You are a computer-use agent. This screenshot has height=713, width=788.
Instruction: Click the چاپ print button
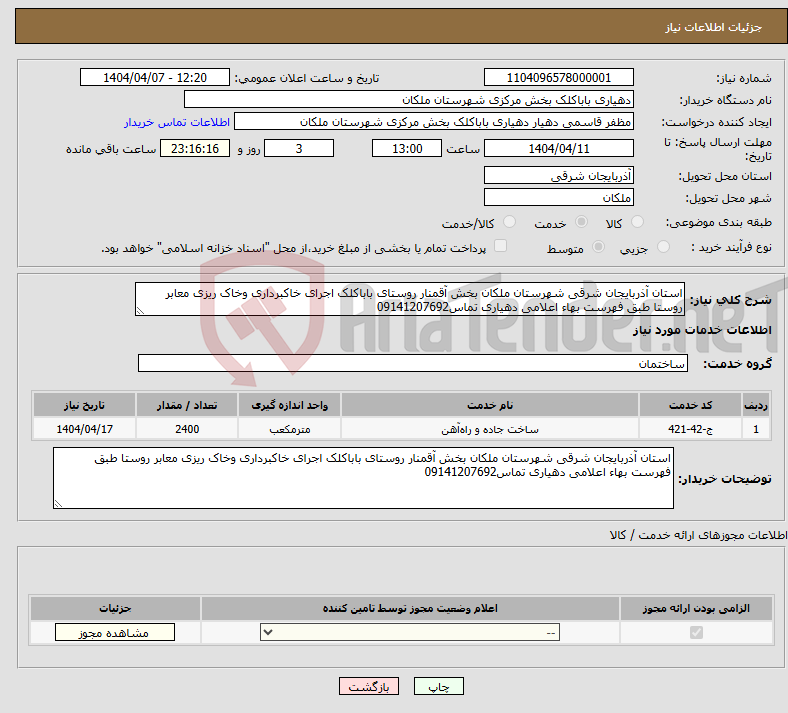(439, 686)
